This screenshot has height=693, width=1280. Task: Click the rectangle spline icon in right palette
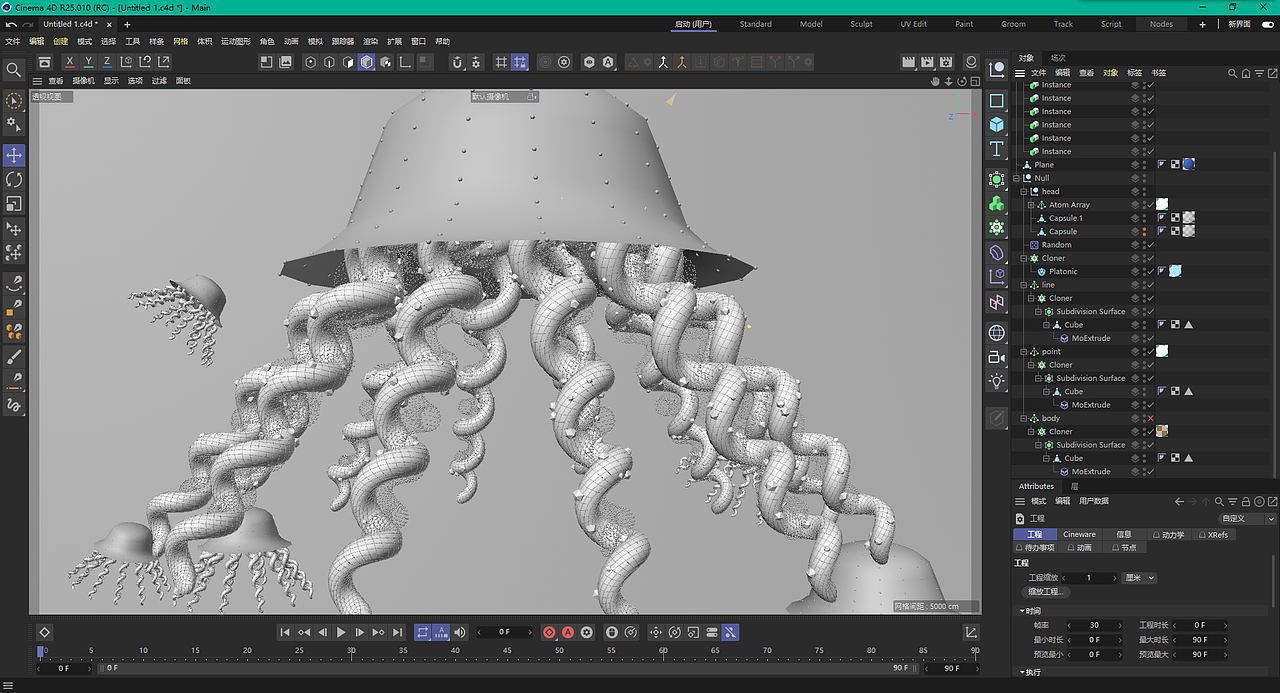(997, 101)
